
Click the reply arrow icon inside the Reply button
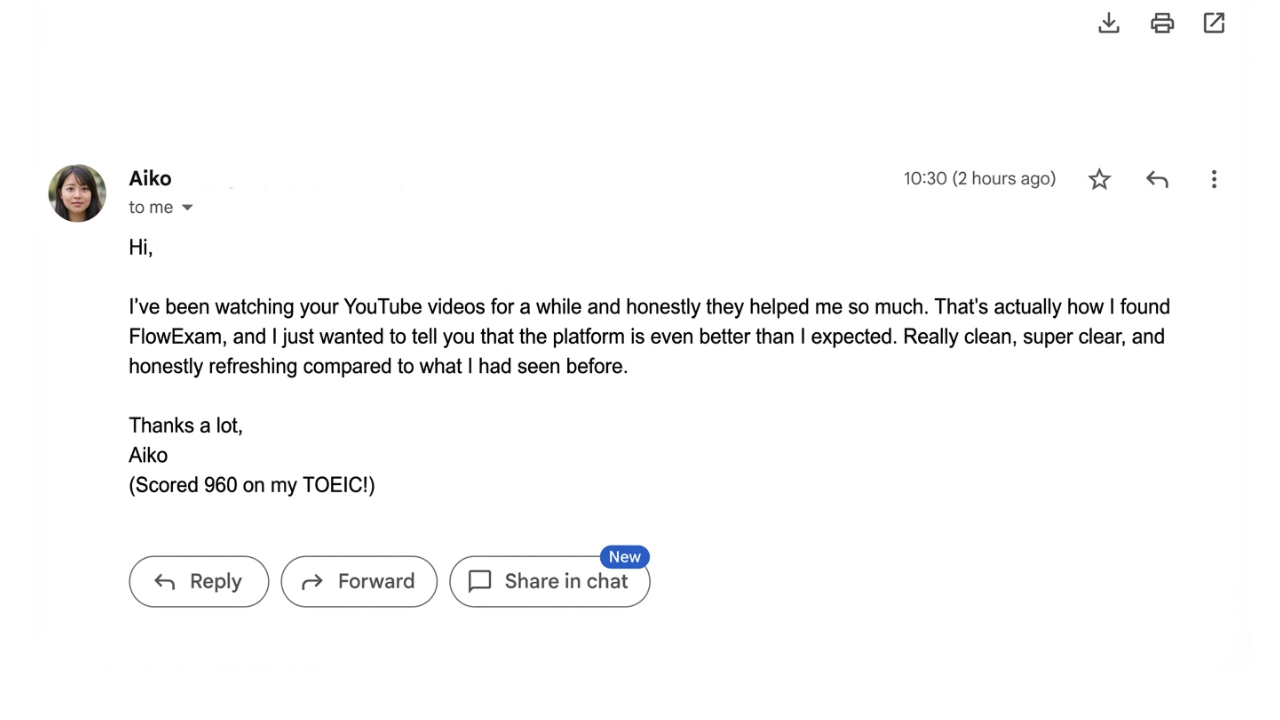coord(164,581)
